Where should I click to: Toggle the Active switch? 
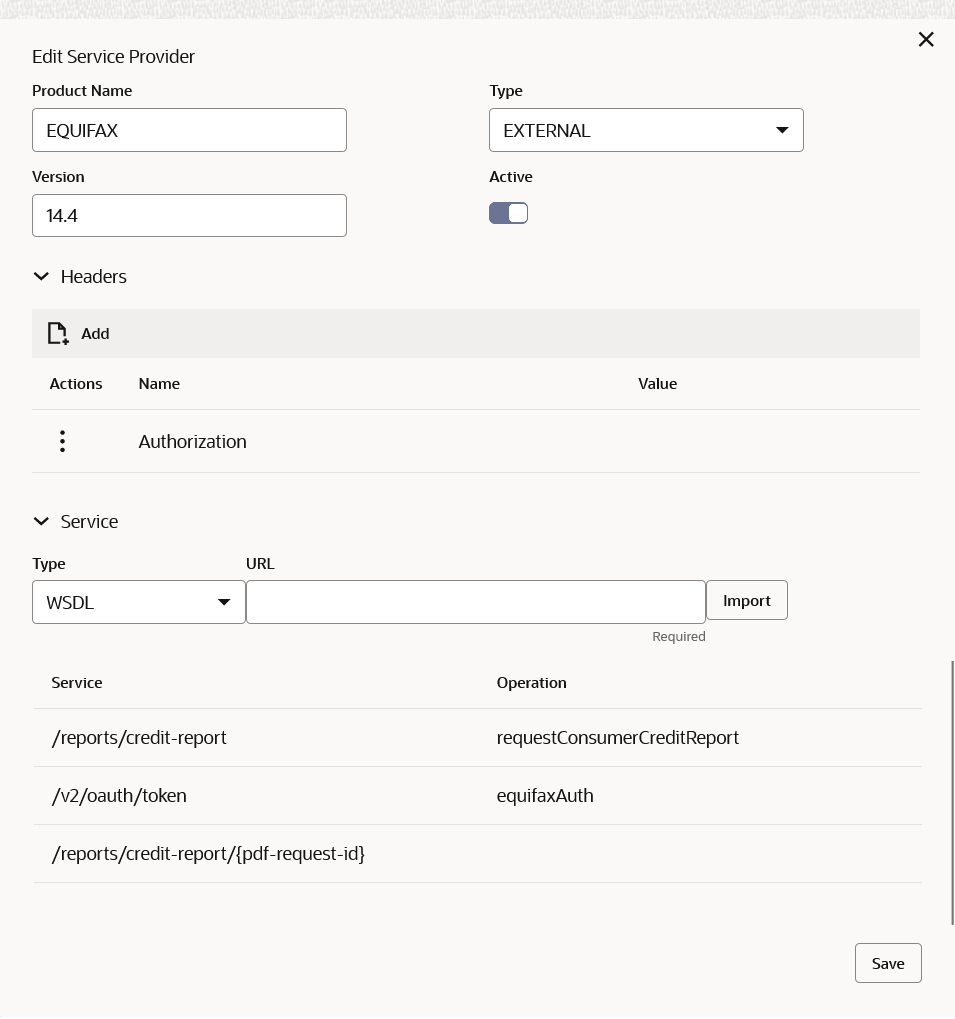point(508,213)
